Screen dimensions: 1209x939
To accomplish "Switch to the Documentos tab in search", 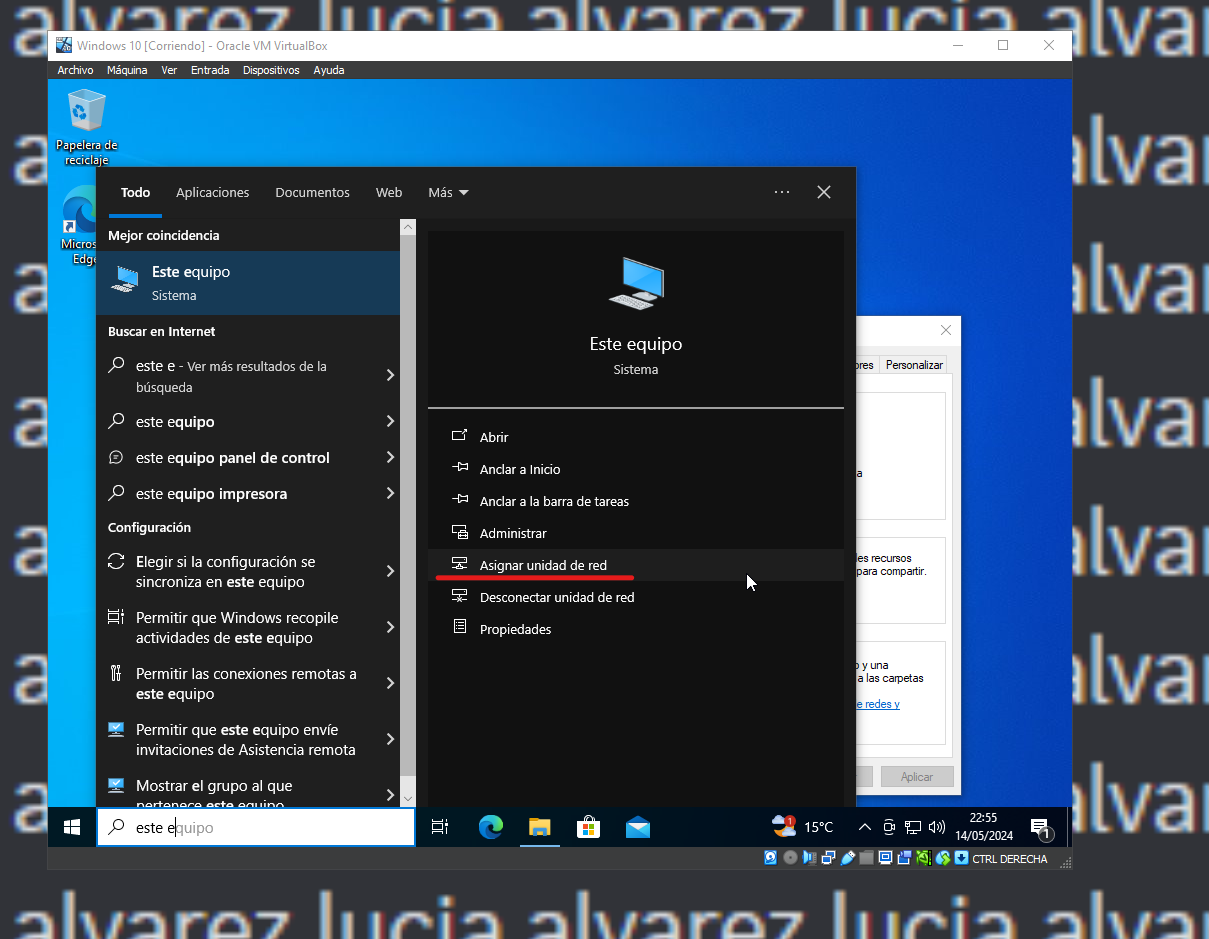I will click(x=312, y=192).
